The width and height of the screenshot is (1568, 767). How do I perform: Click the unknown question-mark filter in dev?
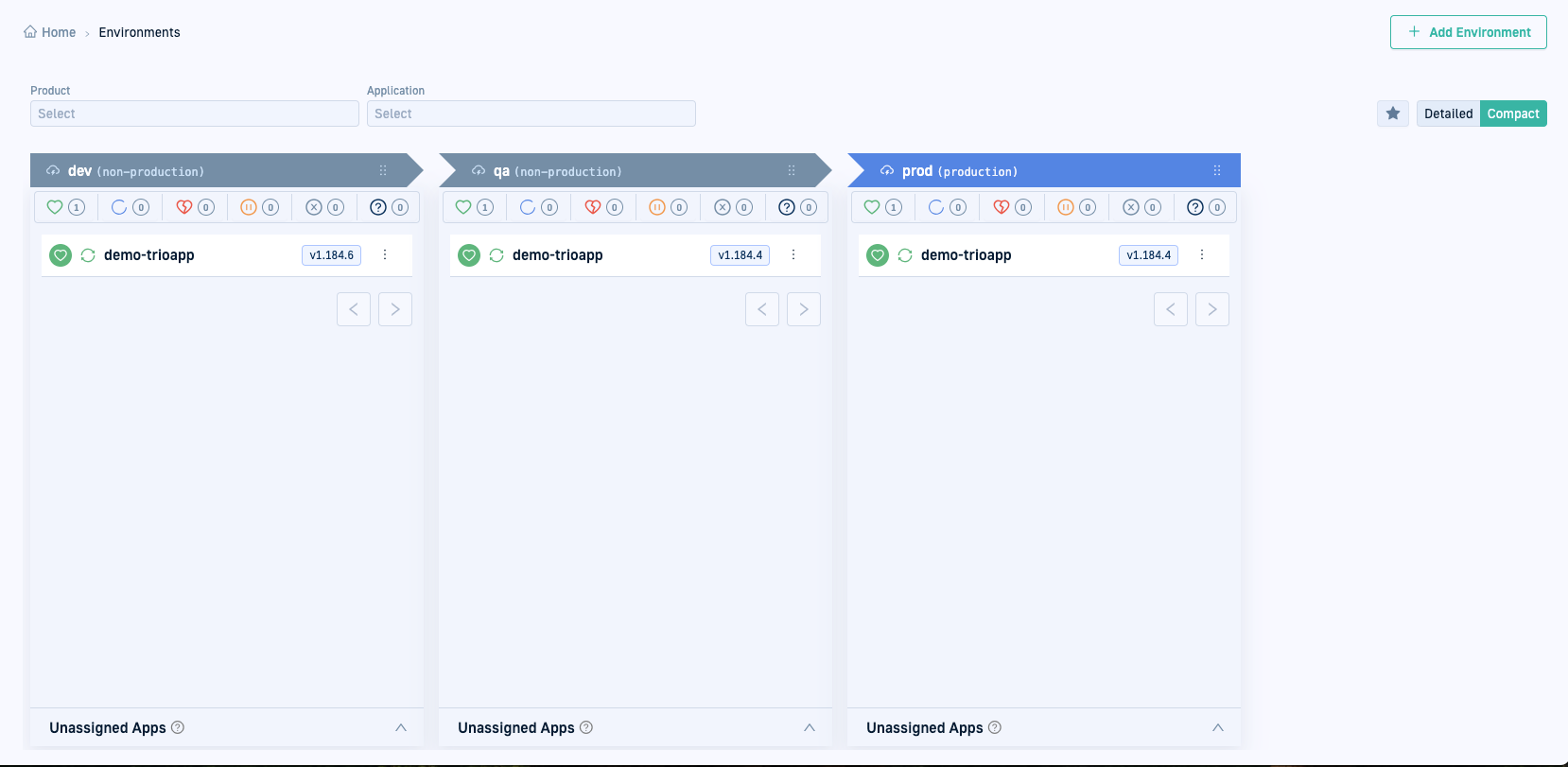click(378, 207)
